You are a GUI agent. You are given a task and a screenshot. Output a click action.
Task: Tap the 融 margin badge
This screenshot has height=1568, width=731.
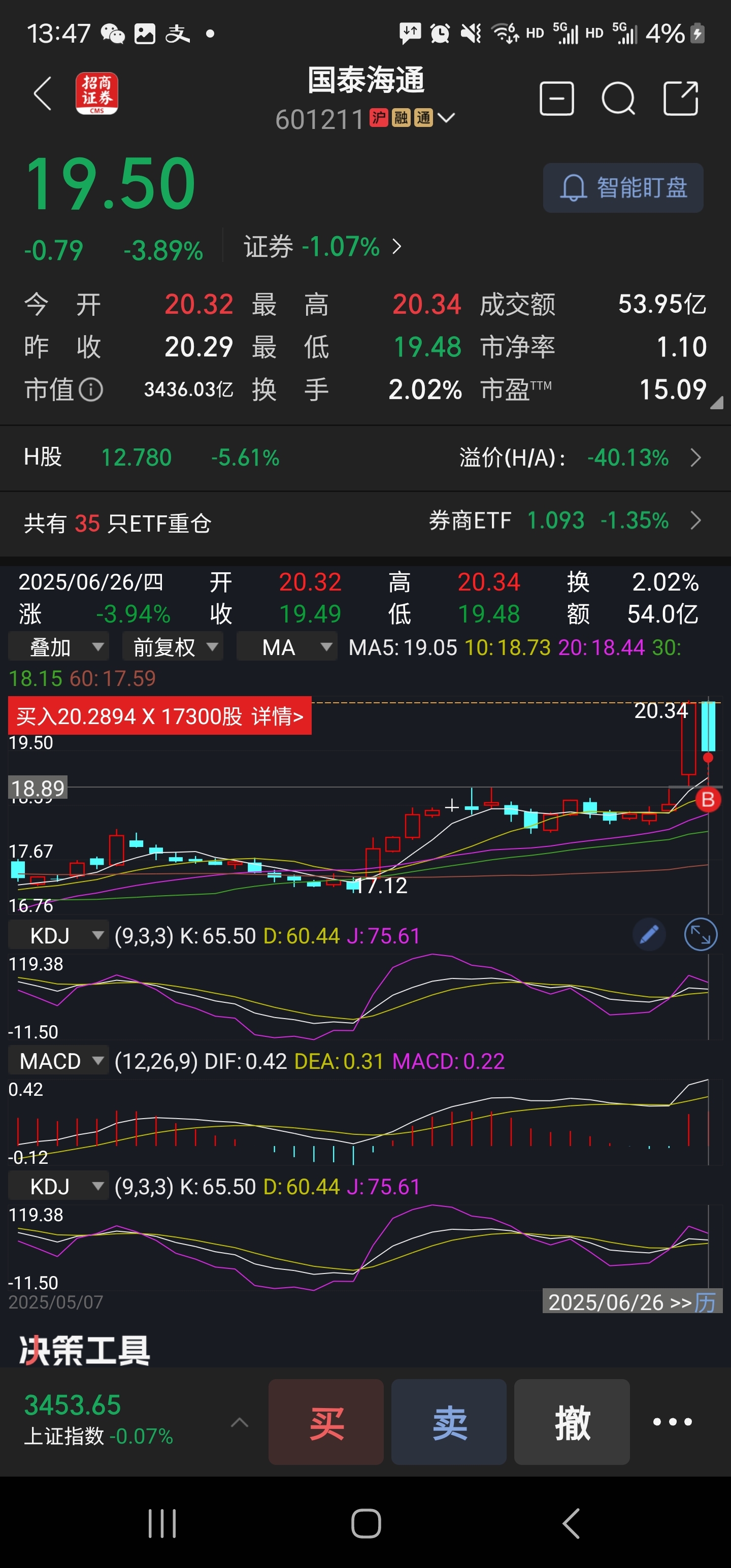[x=401, y=117]
